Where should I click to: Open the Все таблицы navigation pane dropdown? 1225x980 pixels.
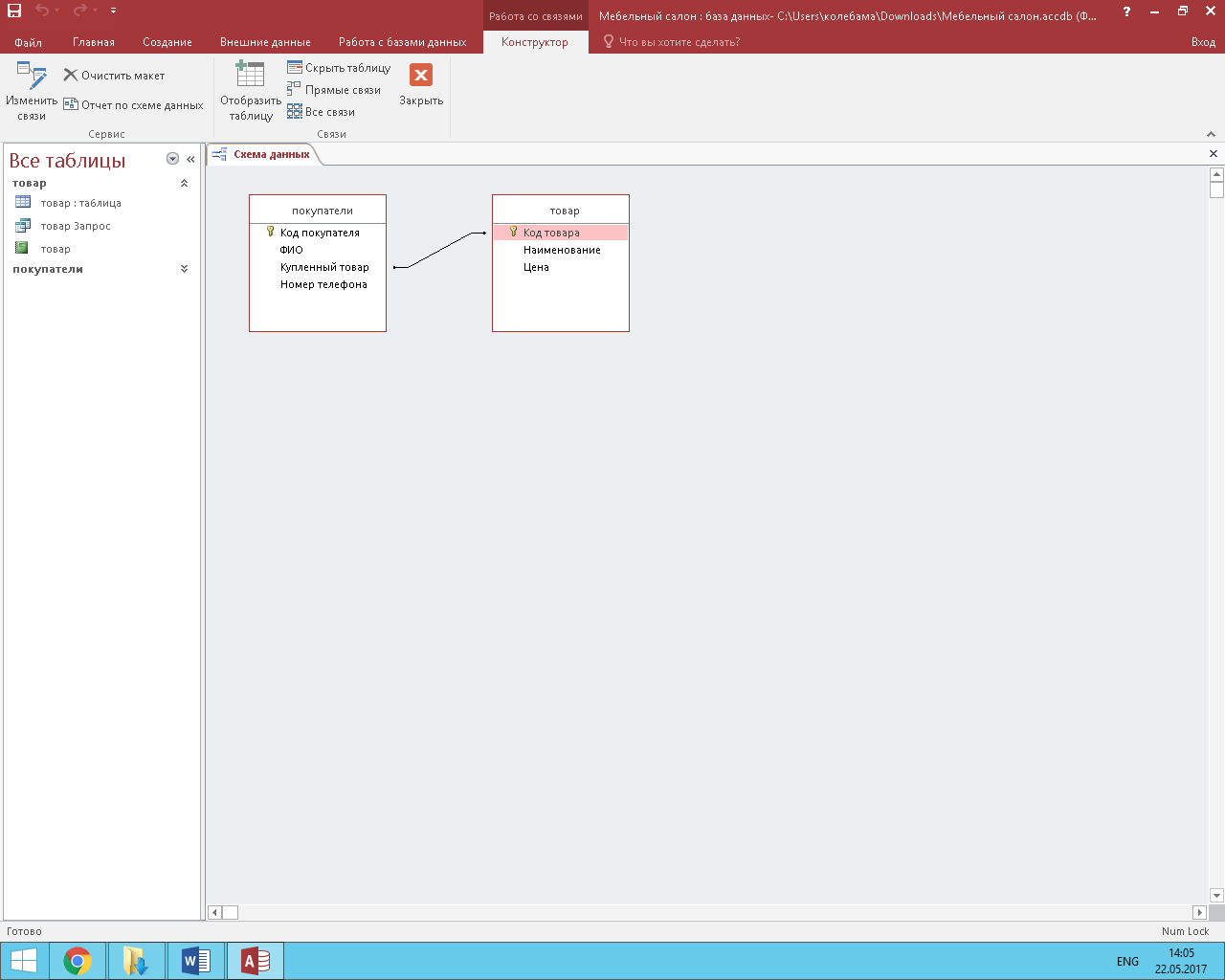pos(172,159)
